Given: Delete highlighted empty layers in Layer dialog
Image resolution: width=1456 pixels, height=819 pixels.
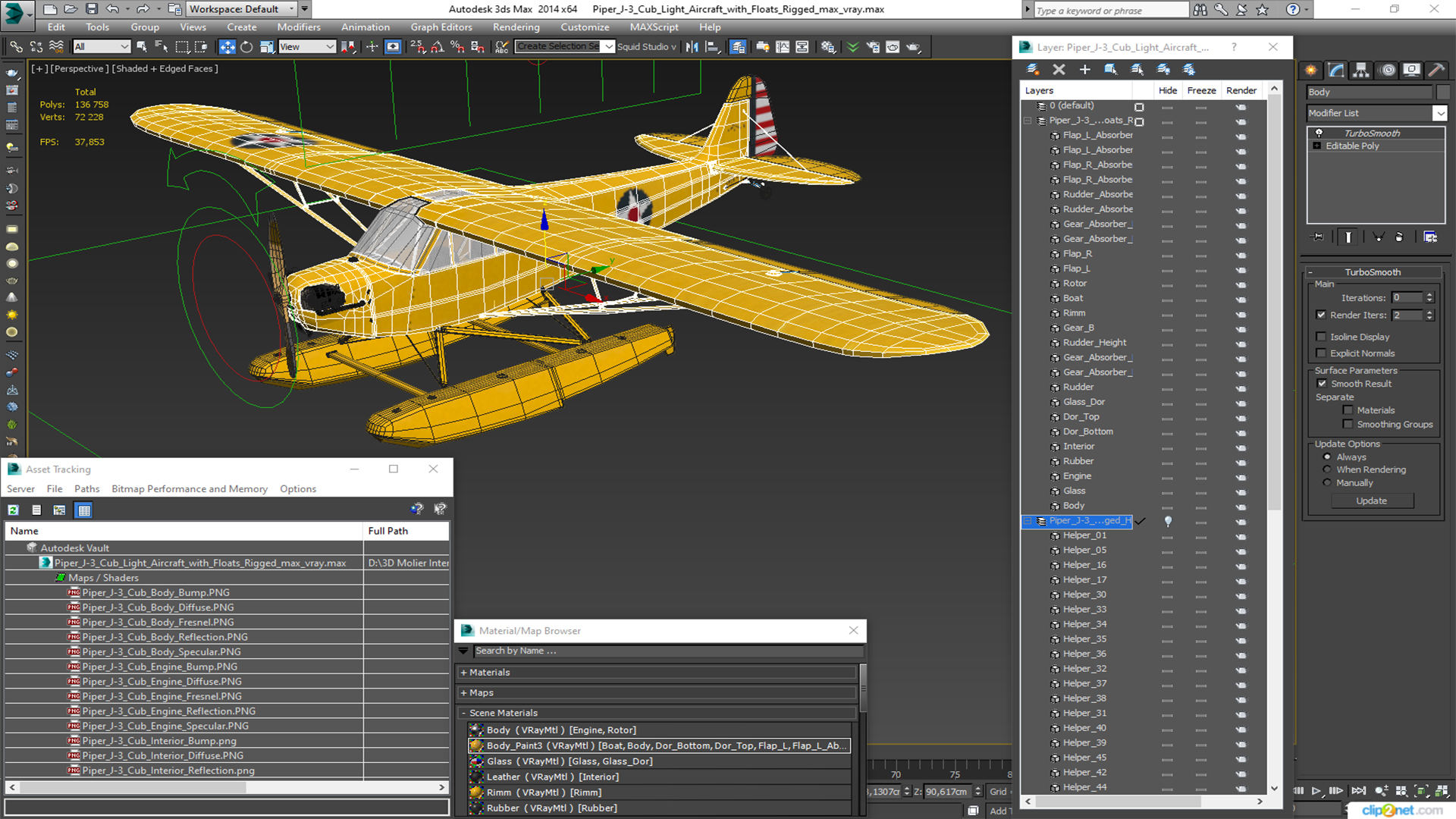Looking at the screenshot, I should 1059,69.
